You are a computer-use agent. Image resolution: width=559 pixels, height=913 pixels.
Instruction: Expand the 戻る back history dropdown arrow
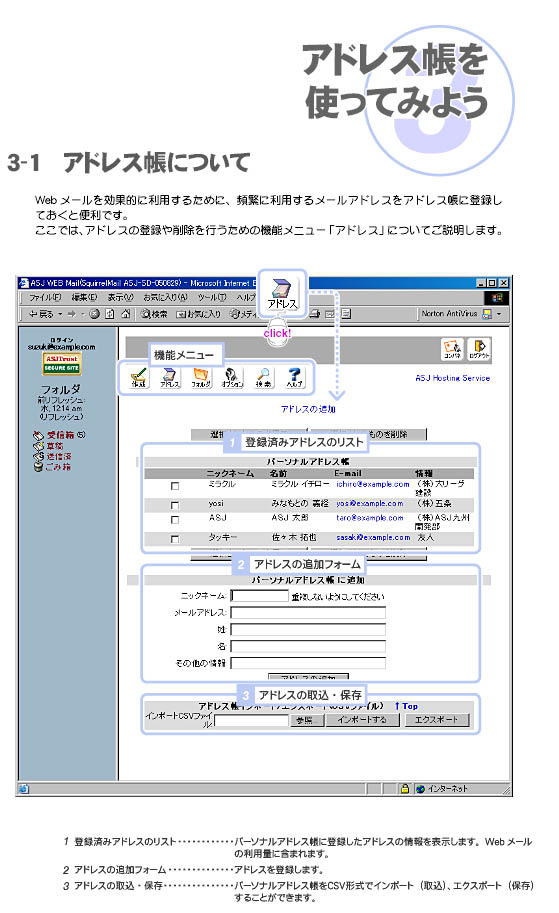click(60, 314)
